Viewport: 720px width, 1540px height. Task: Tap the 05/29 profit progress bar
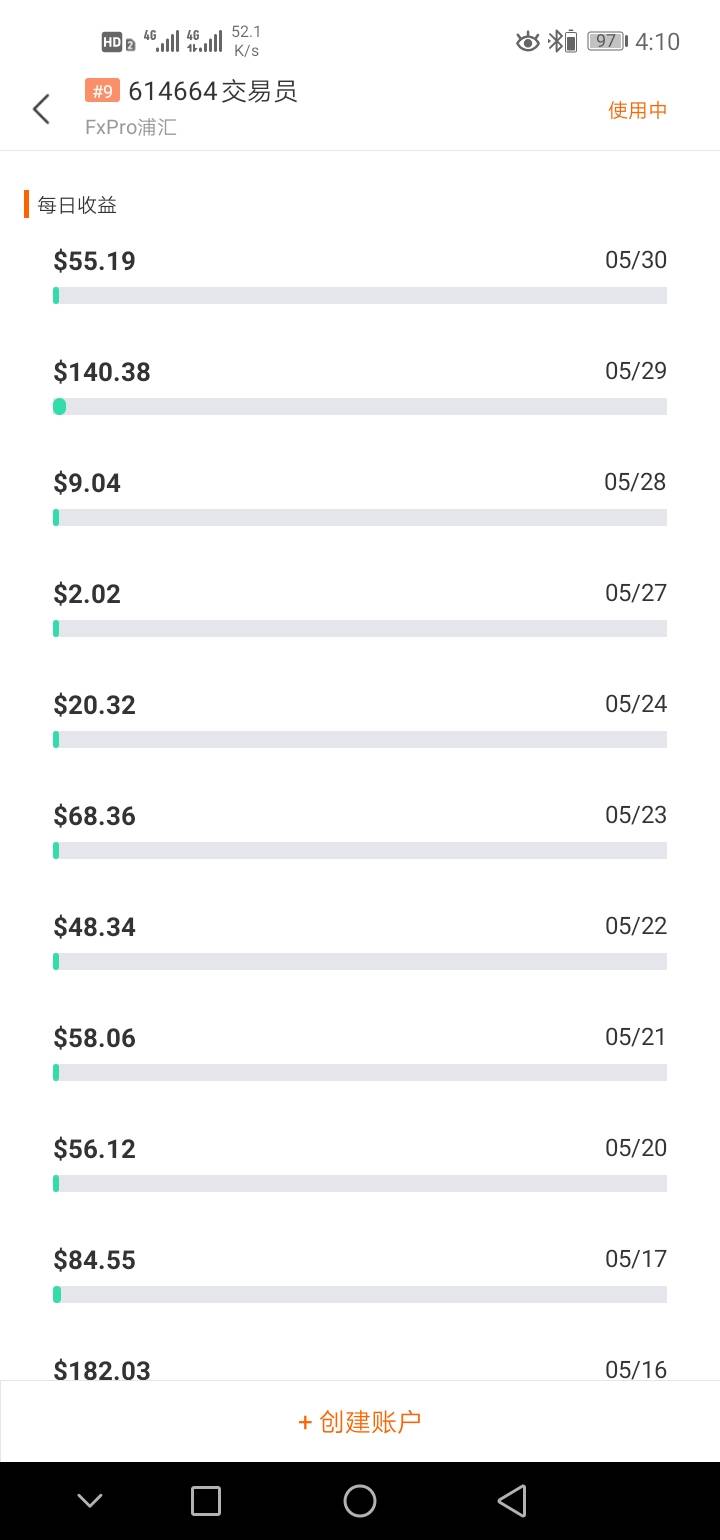point(360,406)
